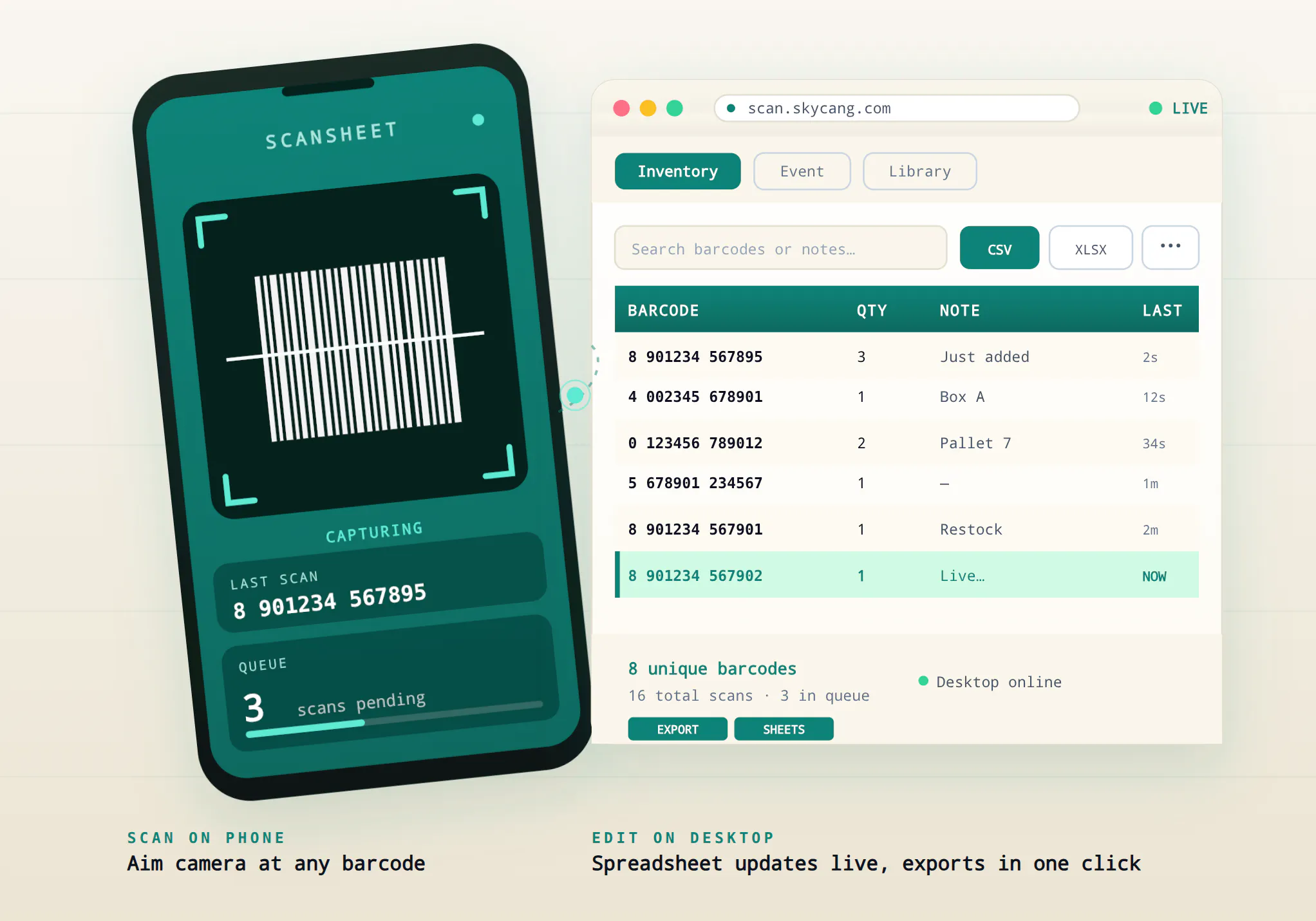Click the green LIVE status indicator dot

[1156, 108]
